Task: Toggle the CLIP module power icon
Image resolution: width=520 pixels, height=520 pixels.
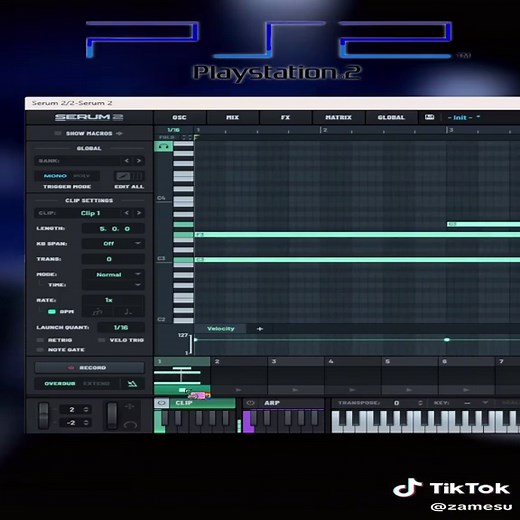Action: tap(162, 403)
